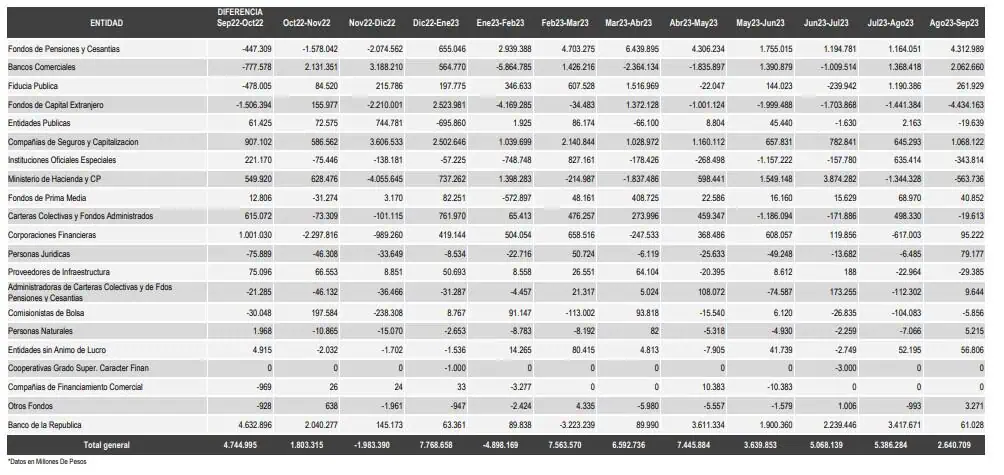Select the 4.744.995 total value cell
The height and width of the screenshot is (475, 1004).
pos(239,445)
